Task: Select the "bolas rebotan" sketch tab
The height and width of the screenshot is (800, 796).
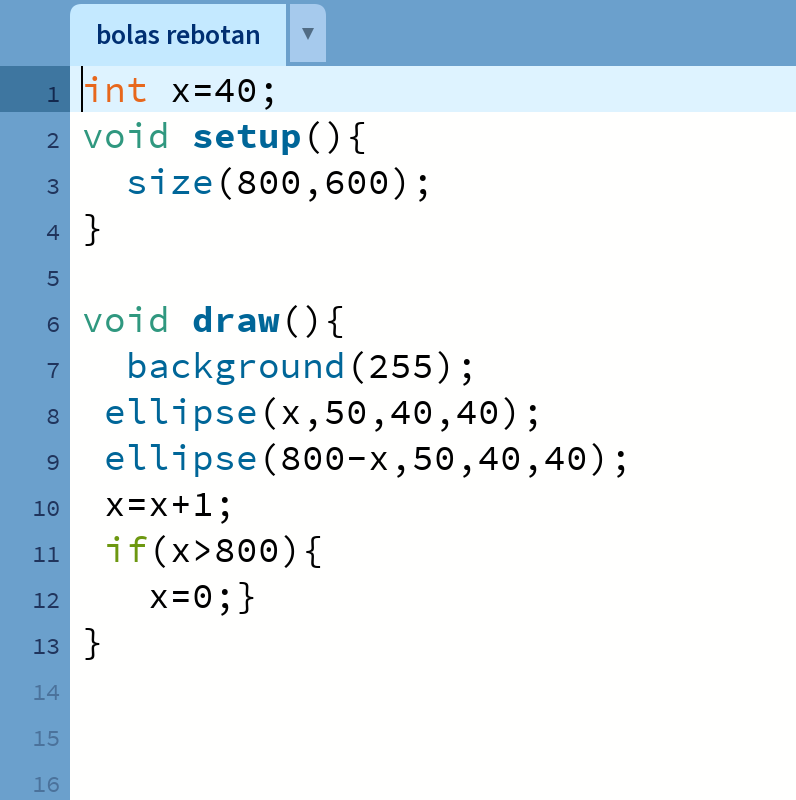Action: point(178,36)
